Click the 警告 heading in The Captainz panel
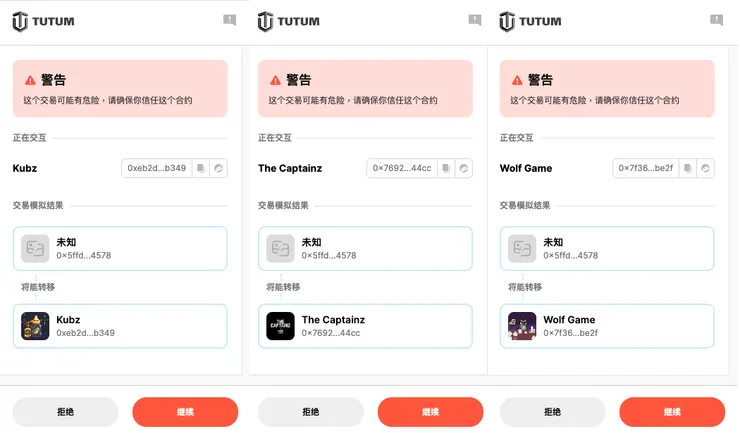 click(x=299, y=80)
